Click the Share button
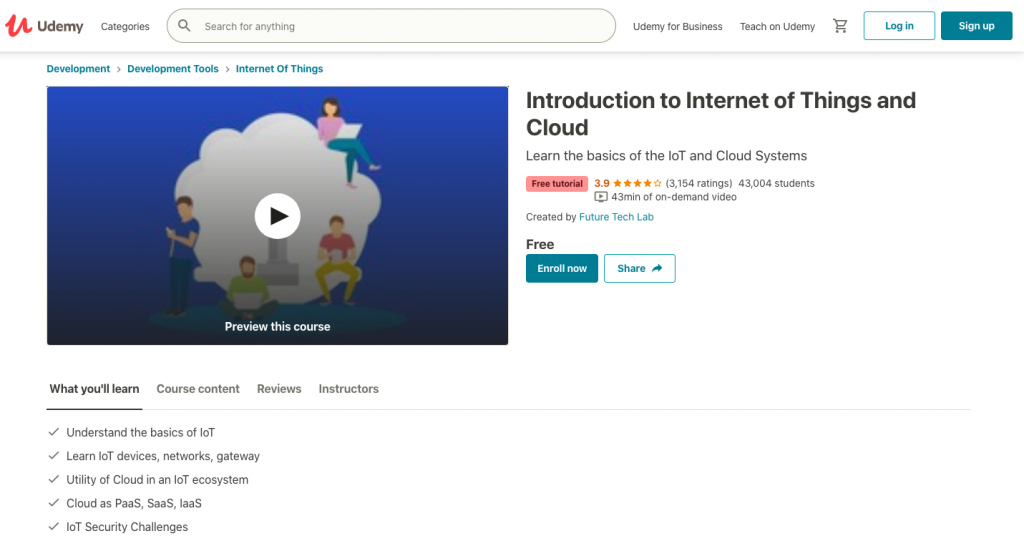This screenshot has height=536, width=1024. click(639, 268)
